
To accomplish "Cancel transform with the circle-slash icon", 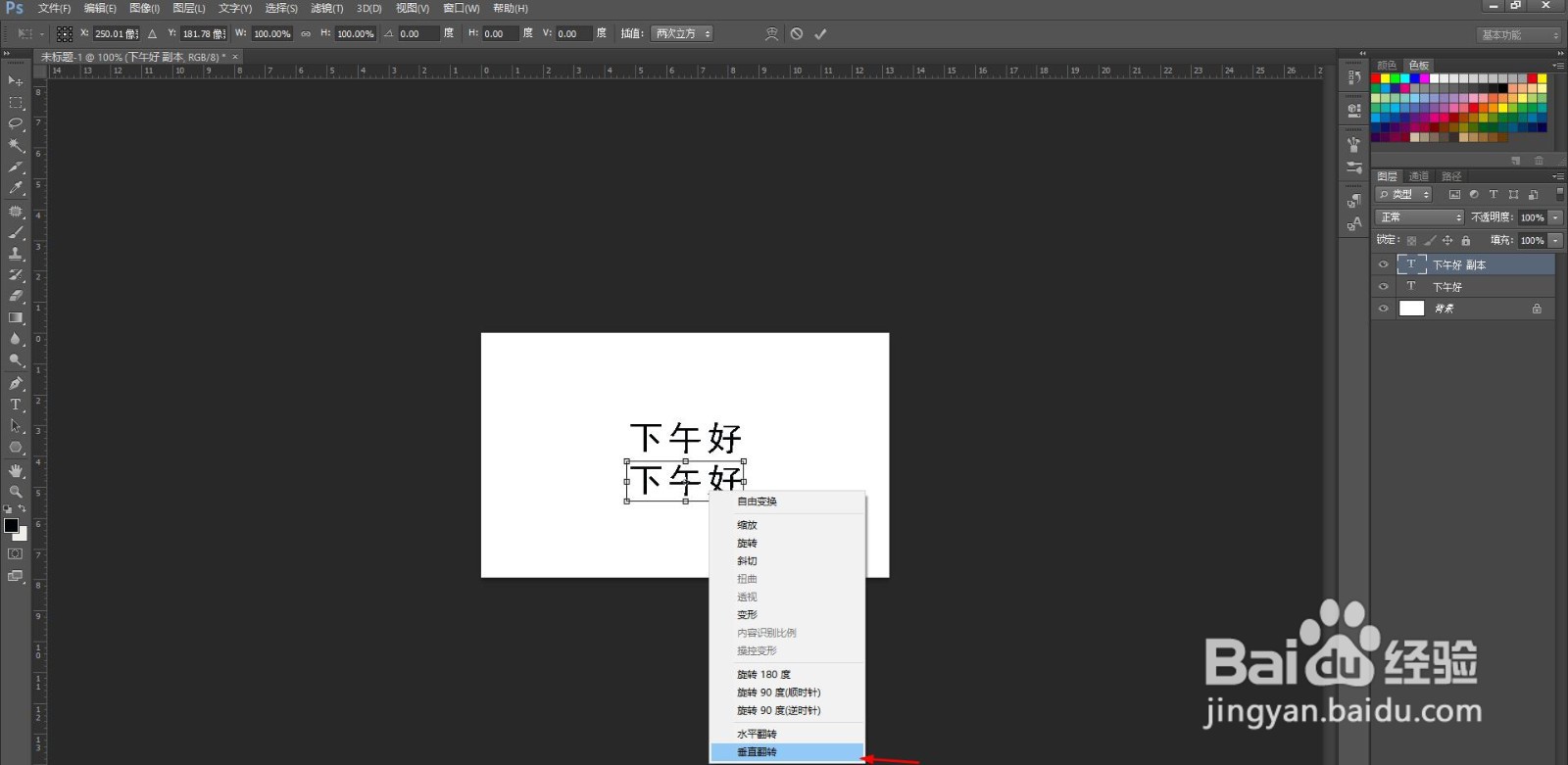I will [x=797, y=33].
